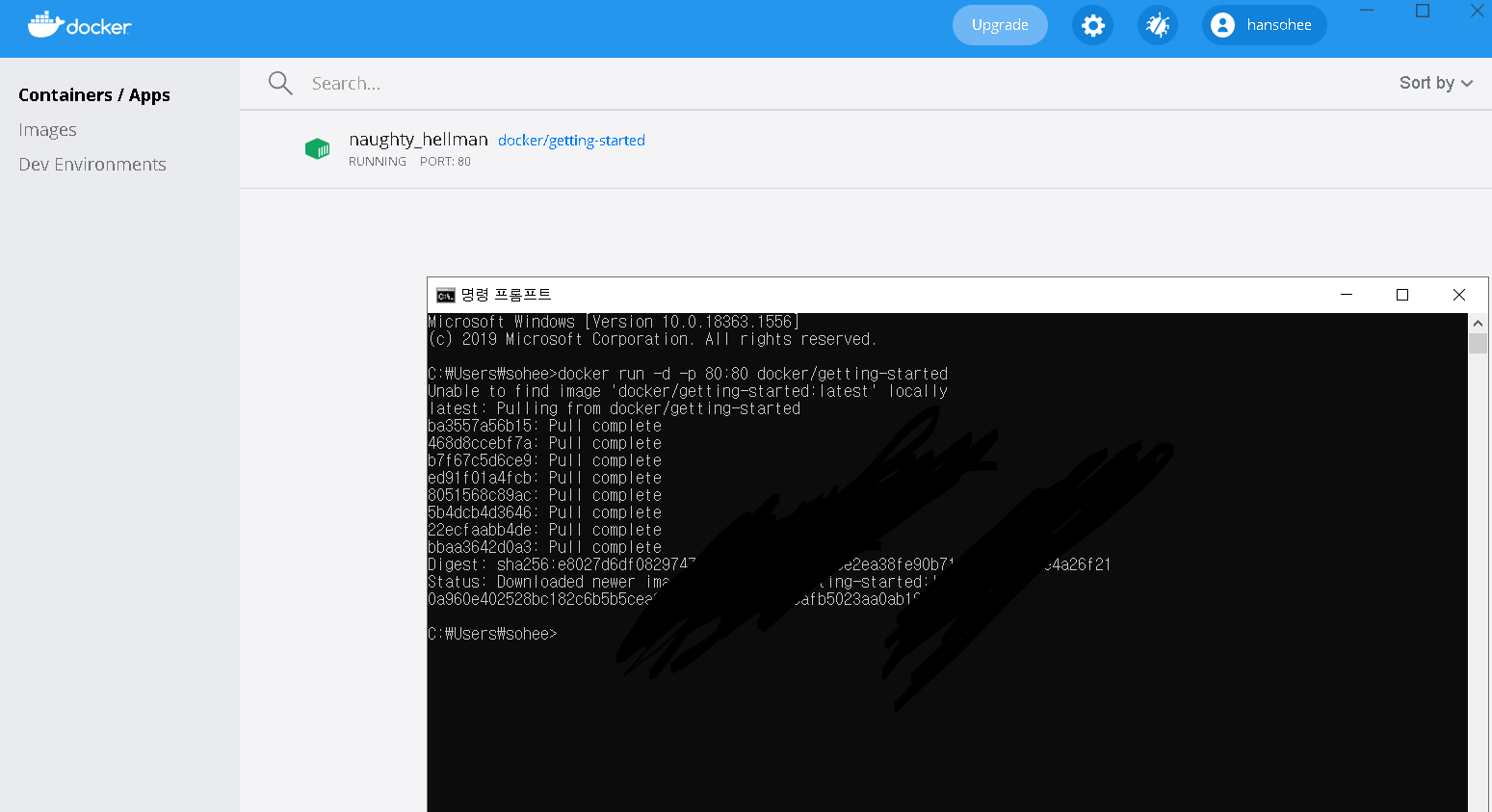Click the green naughty_hellman container icon
Screen dimensions: 1492x812
click(317, 149)
